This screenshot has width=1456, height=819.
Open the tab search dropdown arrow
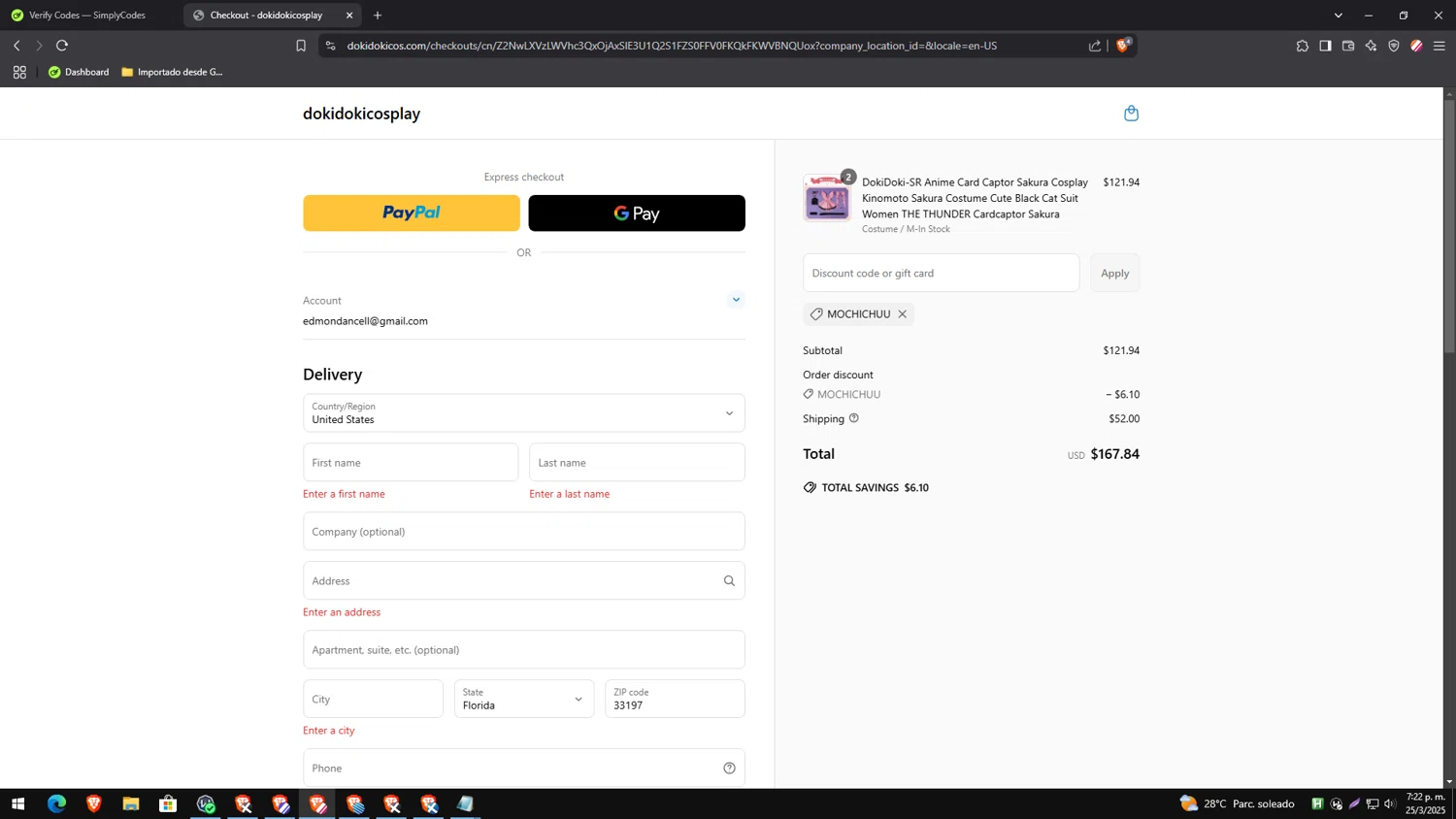tap(1339, 16)
